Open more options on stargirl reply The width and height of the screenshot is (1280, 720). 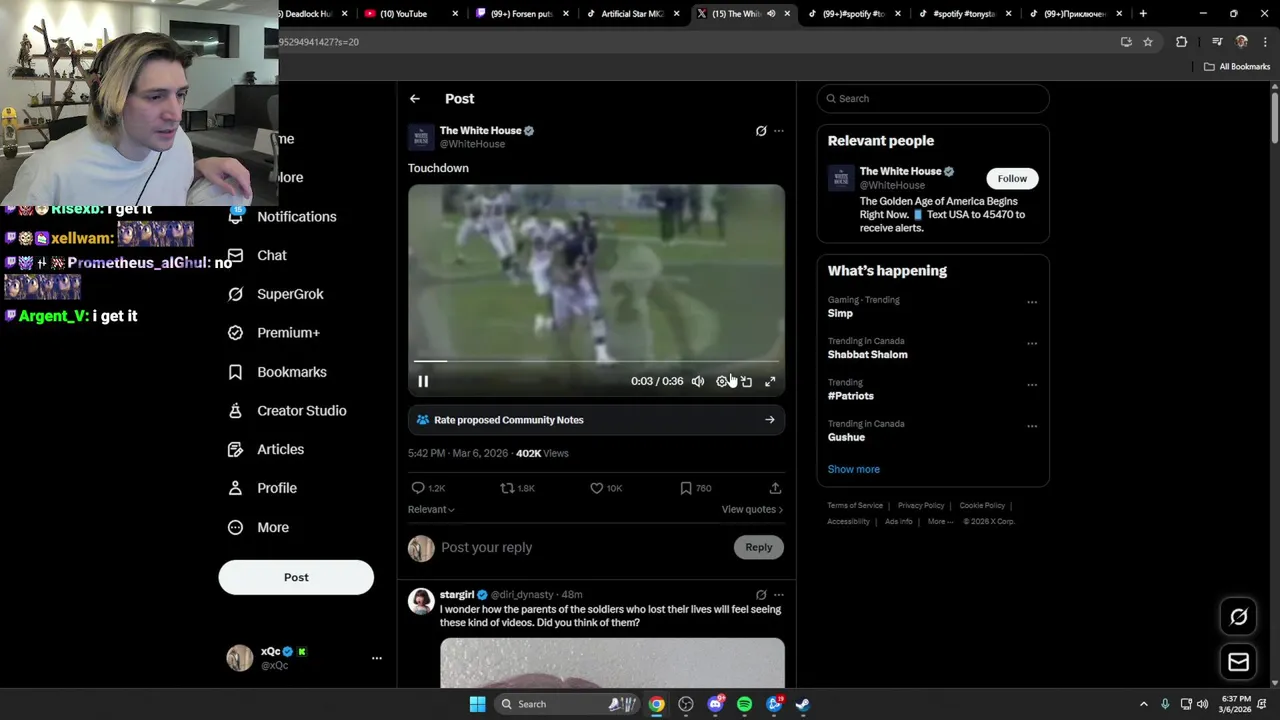[779, 595]
